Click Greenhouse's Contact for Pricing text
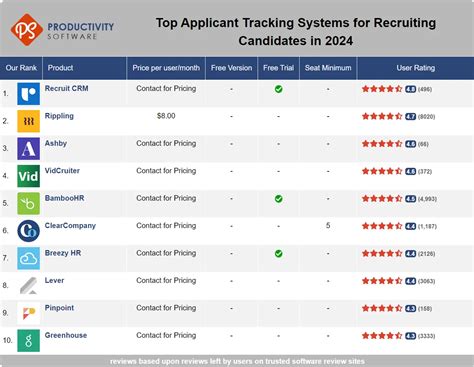 166,335
